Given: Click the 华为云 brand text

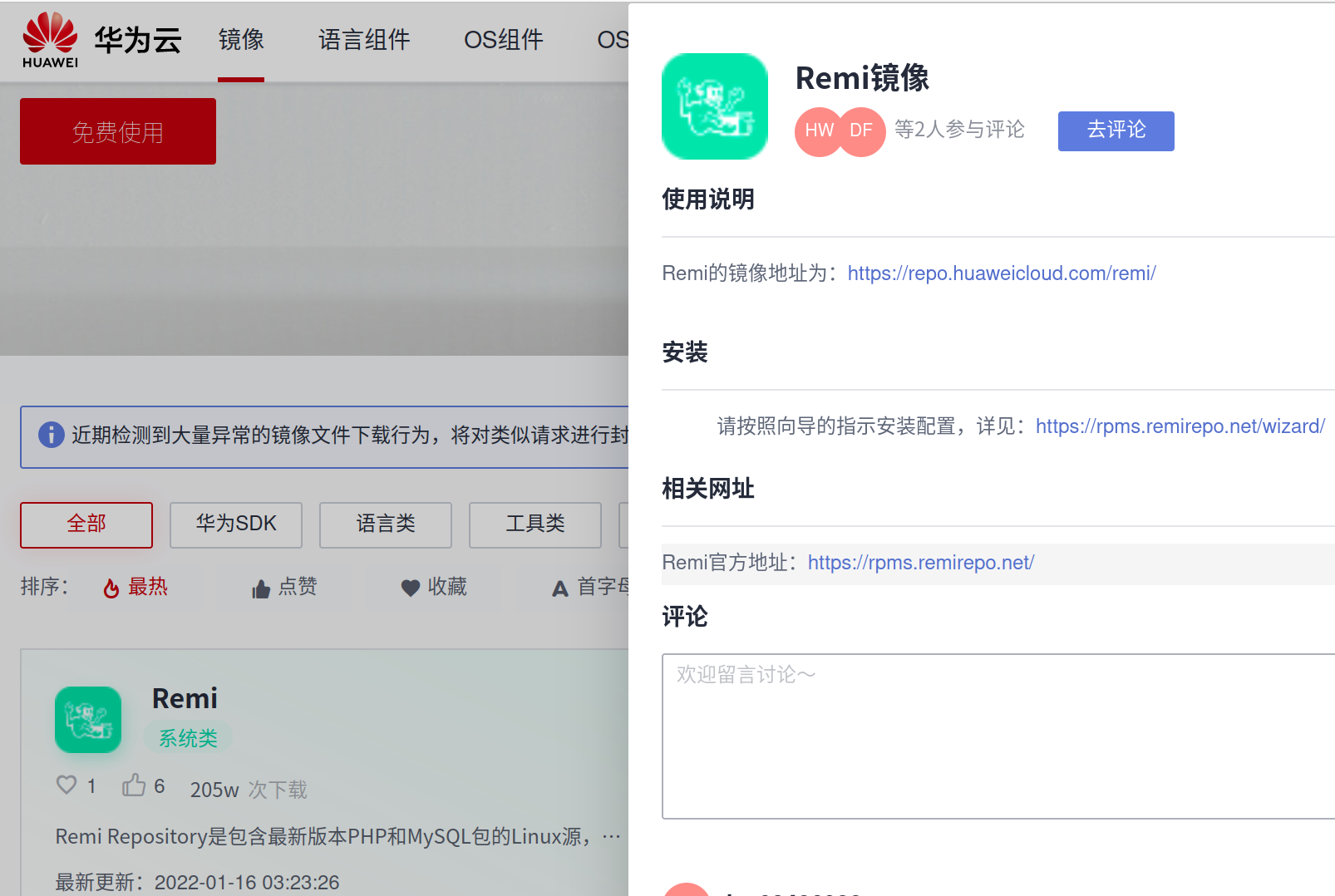Looking at the screenshot, I should coord(138,40).
